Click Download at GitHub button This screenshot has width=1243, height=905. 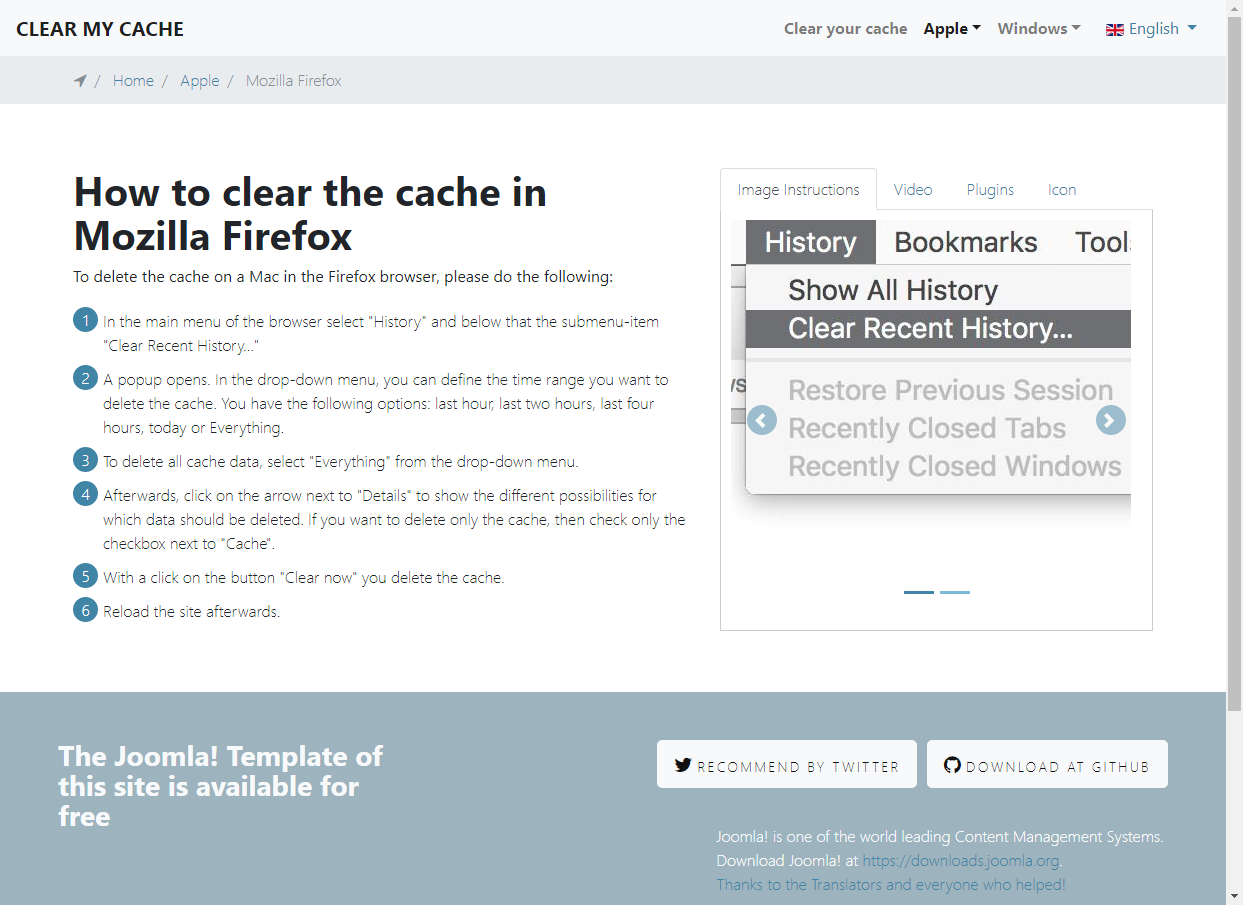tap(1047, 765)
